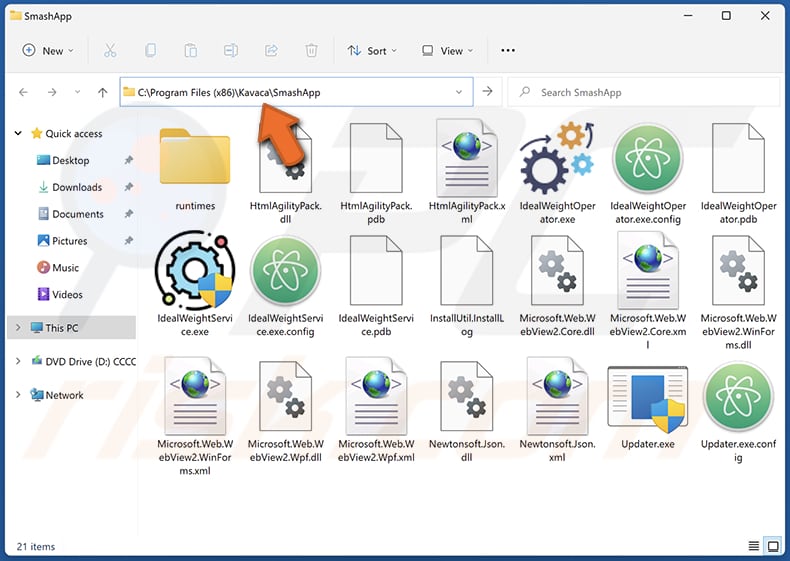Open the address bar history dropdown
The image size is (790, 561).
(x=459, y=92)
